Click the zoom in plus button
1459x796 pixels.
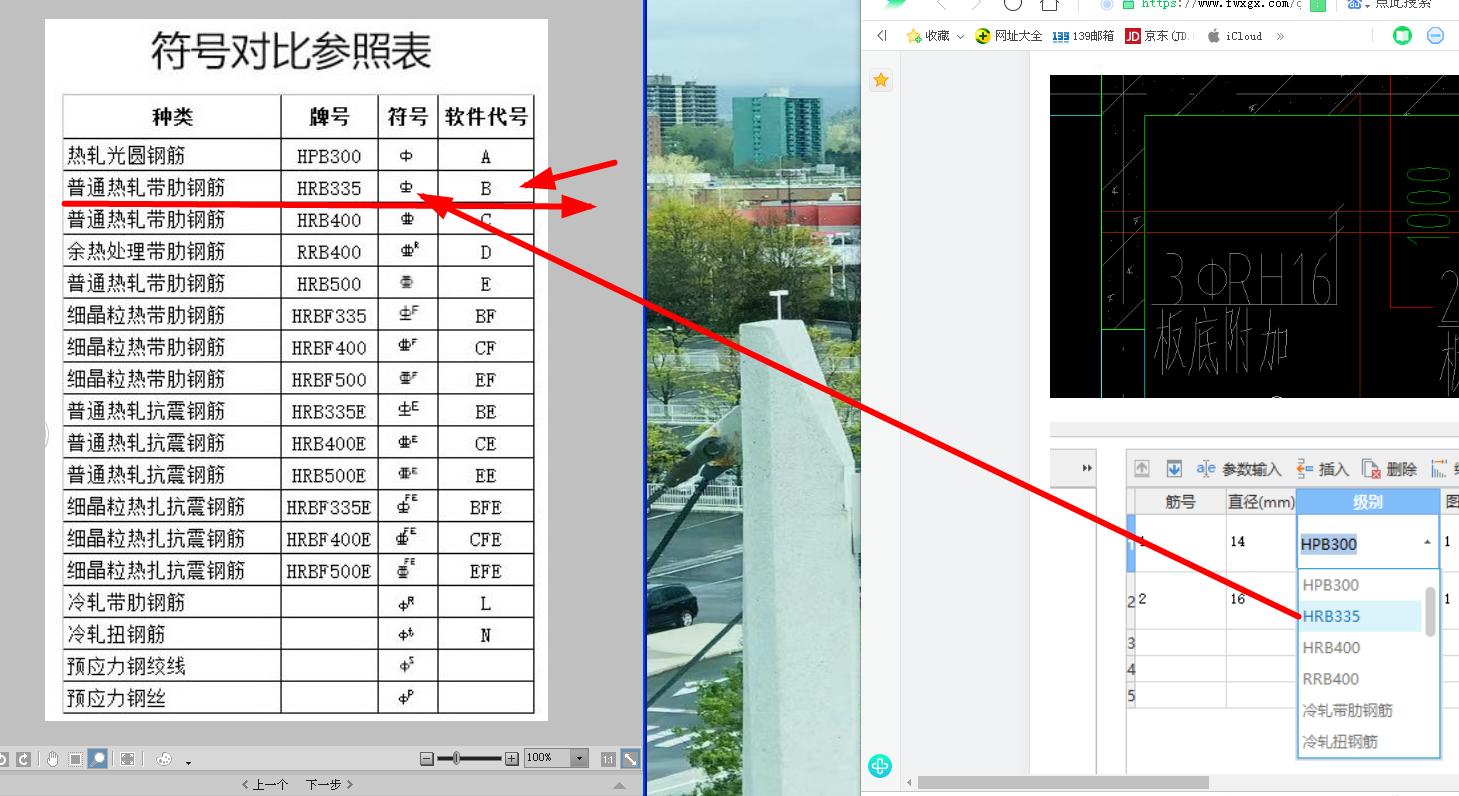(512, 759)
